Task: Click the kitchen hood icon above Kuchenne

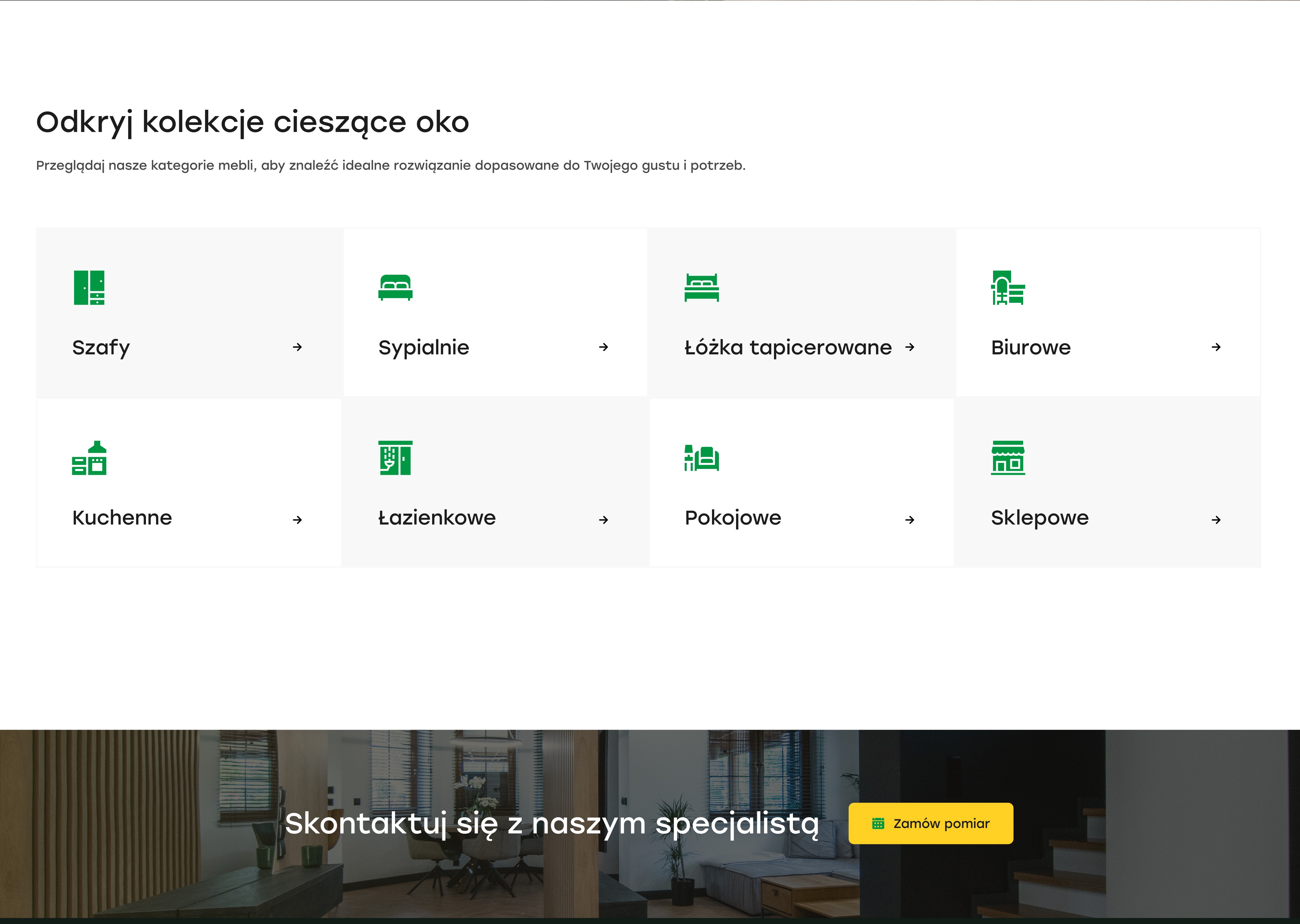Action: [x=89, y=458]
